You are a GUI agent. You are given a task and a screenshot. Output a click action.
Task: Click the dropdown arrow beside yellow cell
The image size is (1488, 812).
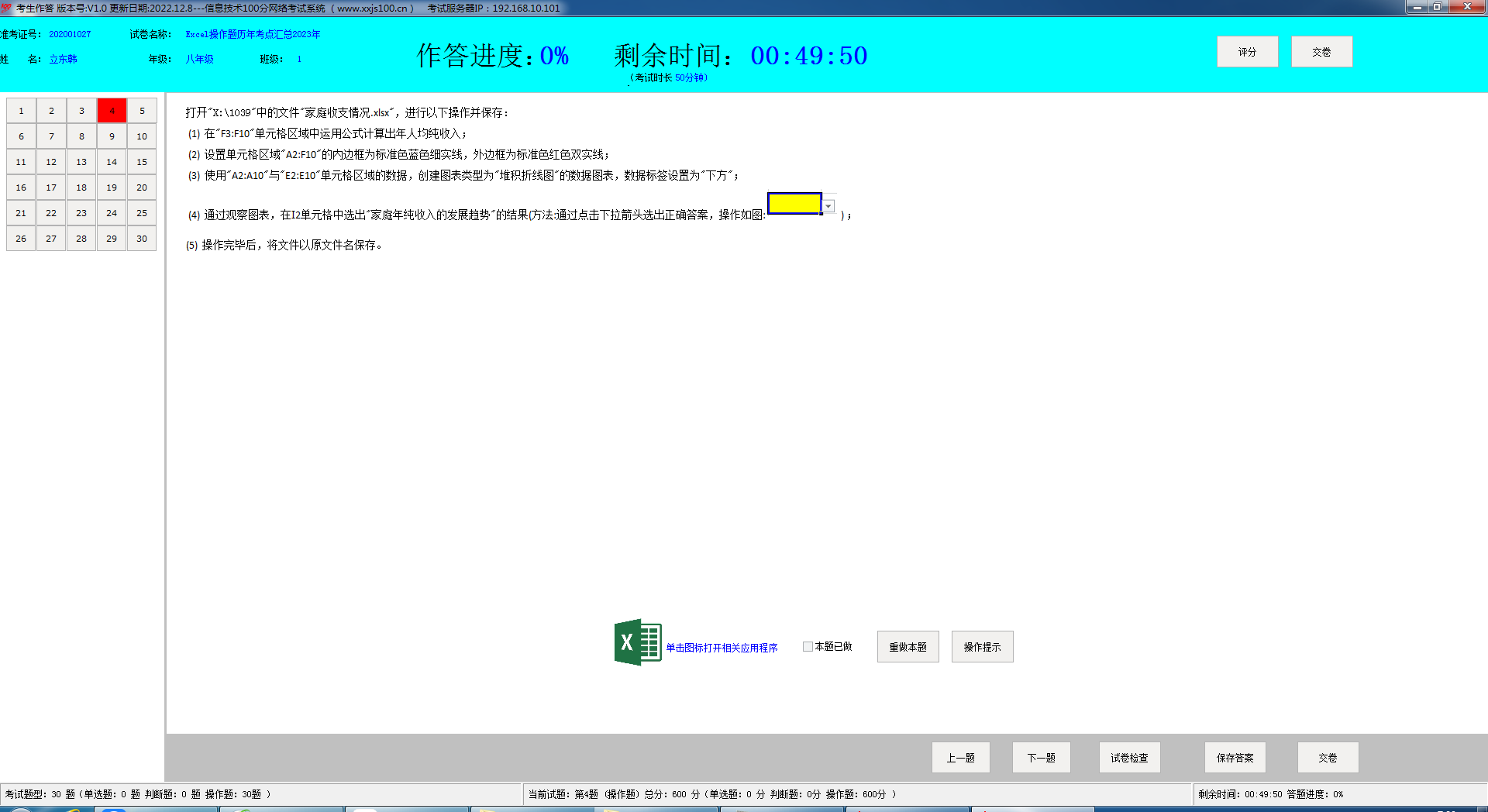[828, 206]
